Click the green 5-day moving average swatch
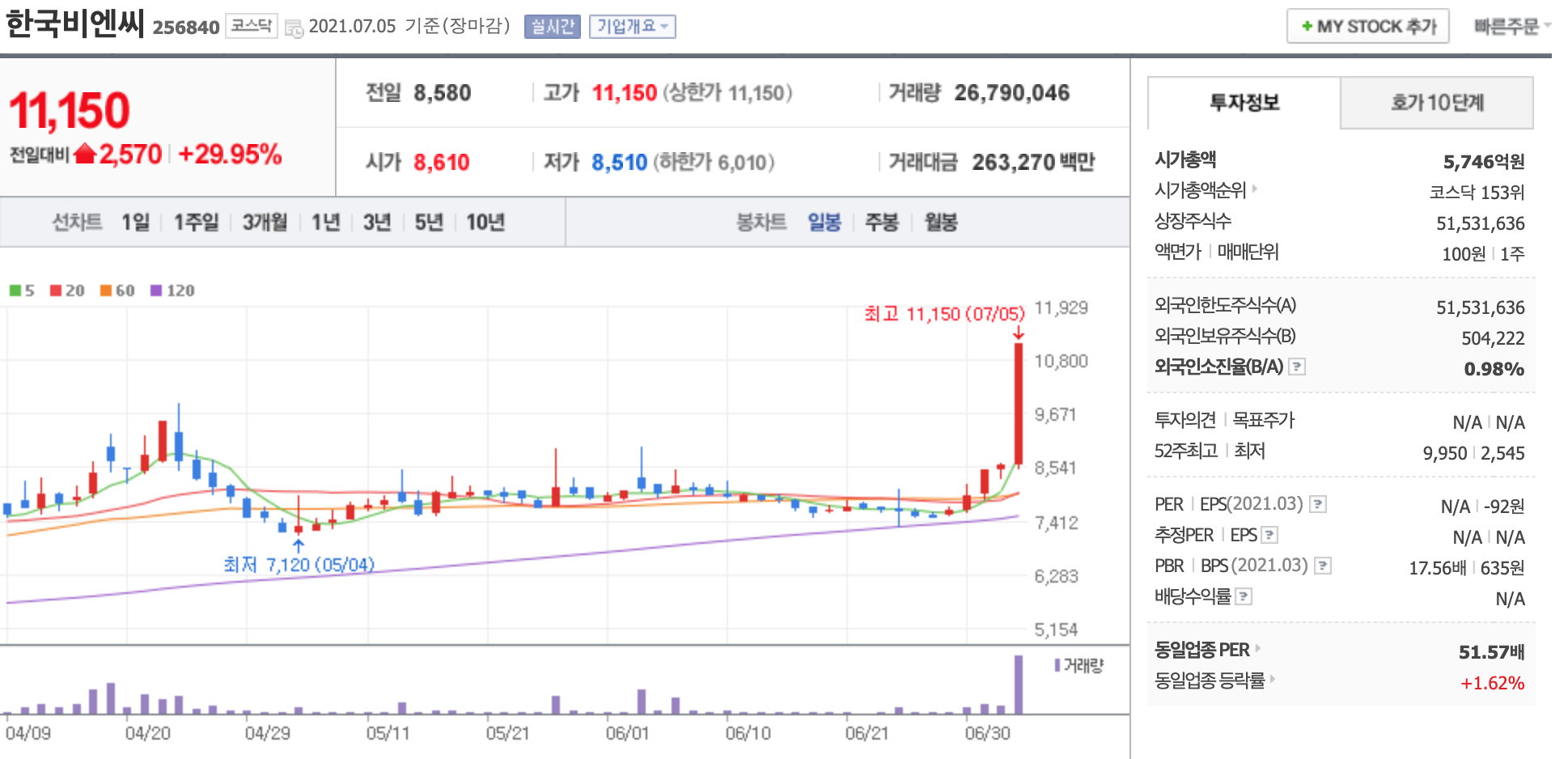The height and width of the screenshot is (759, 1568). pyautogui.click(x=15, y=290)
